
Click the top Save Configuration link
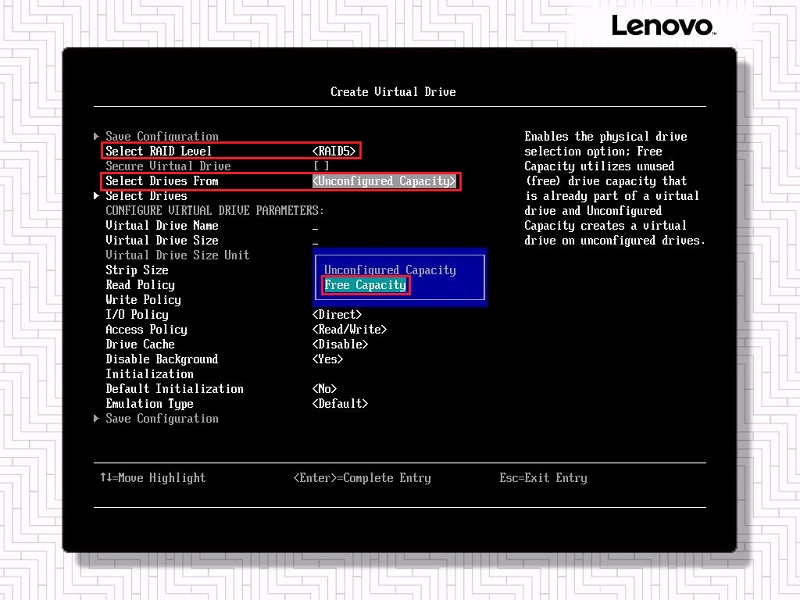(x=161, y=136)
